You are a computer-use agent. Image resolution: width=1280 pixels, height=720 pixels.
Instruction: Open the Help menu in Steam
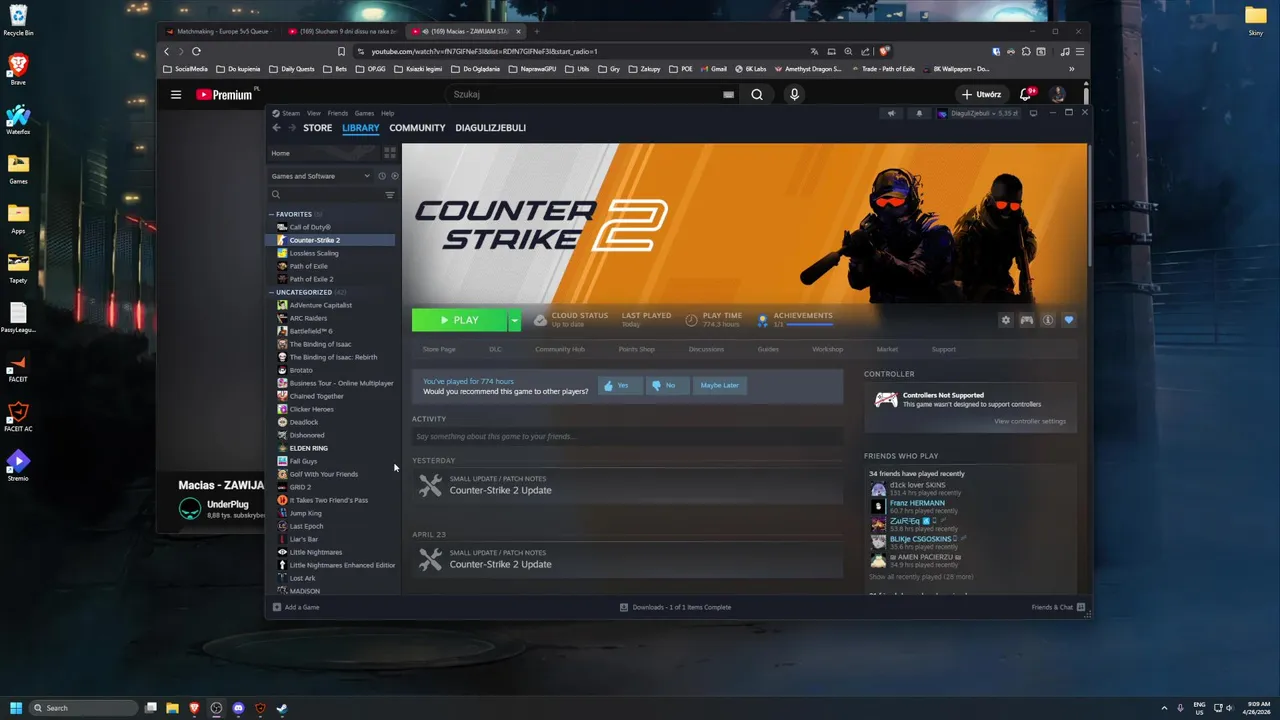click(x=387, y=113)
